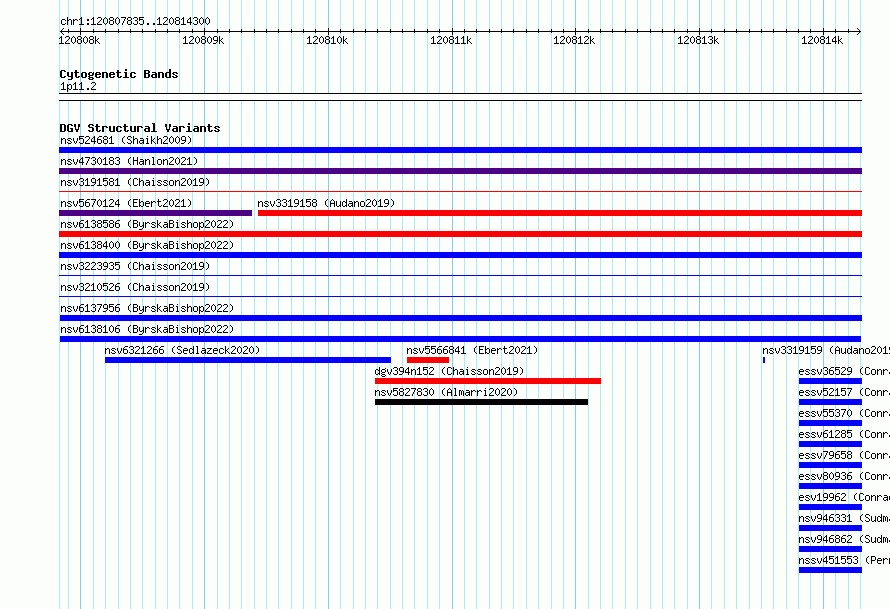Click the essv61285 blue bar

(830, 444)
